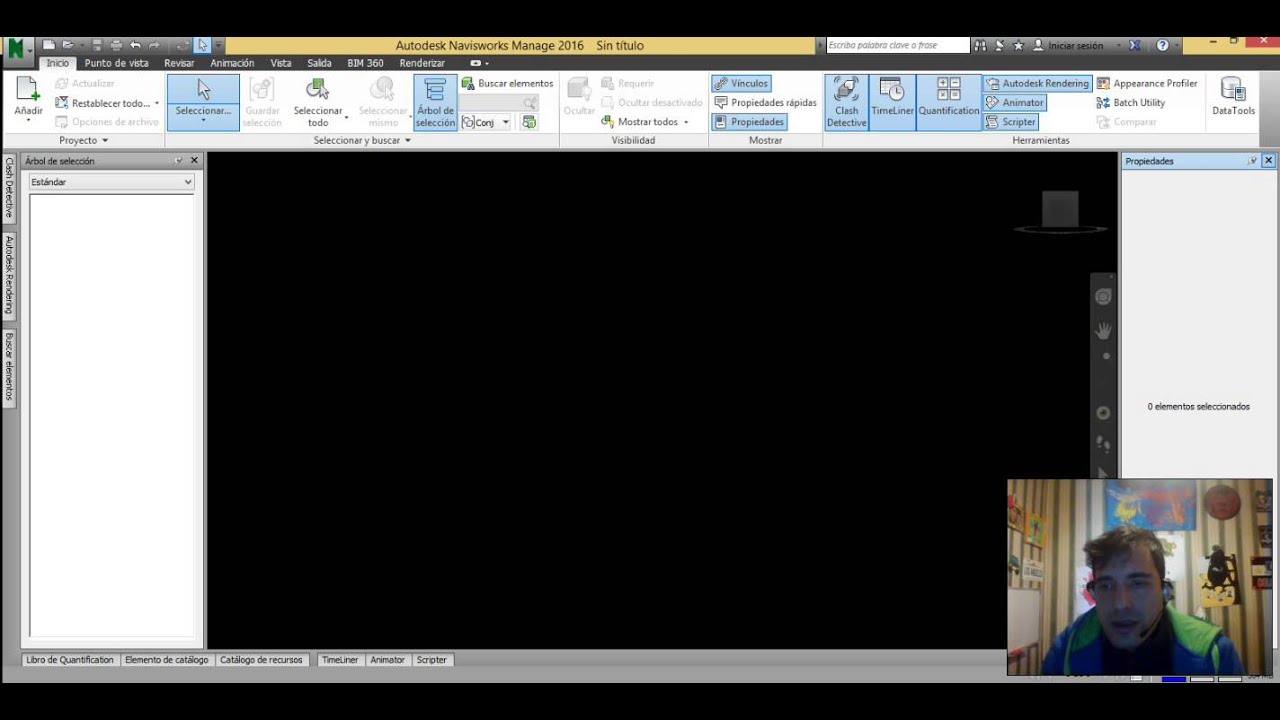Click the quick find search field
The image size is (1280, 720).
coord(499,102)
